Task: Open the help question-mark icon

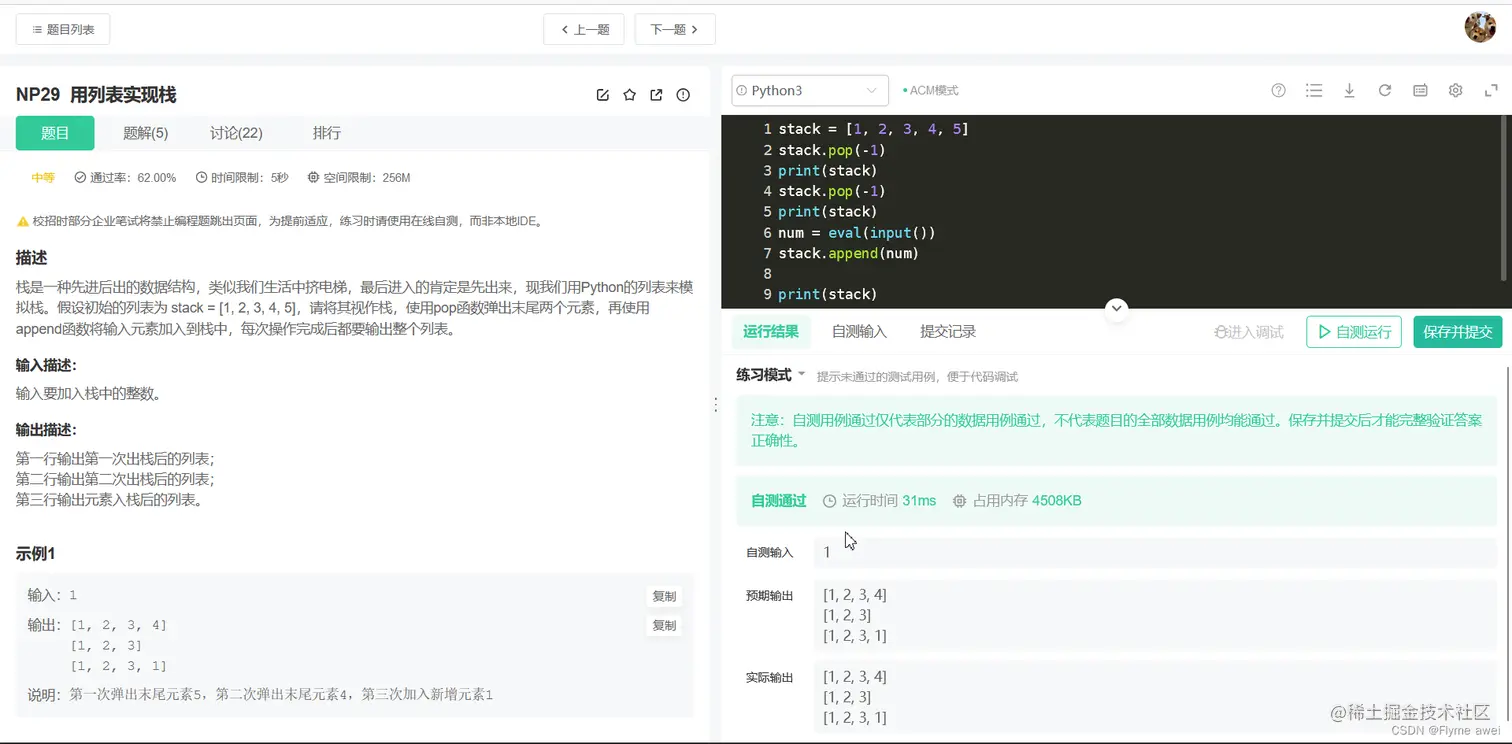Action: pos(1278,90)
